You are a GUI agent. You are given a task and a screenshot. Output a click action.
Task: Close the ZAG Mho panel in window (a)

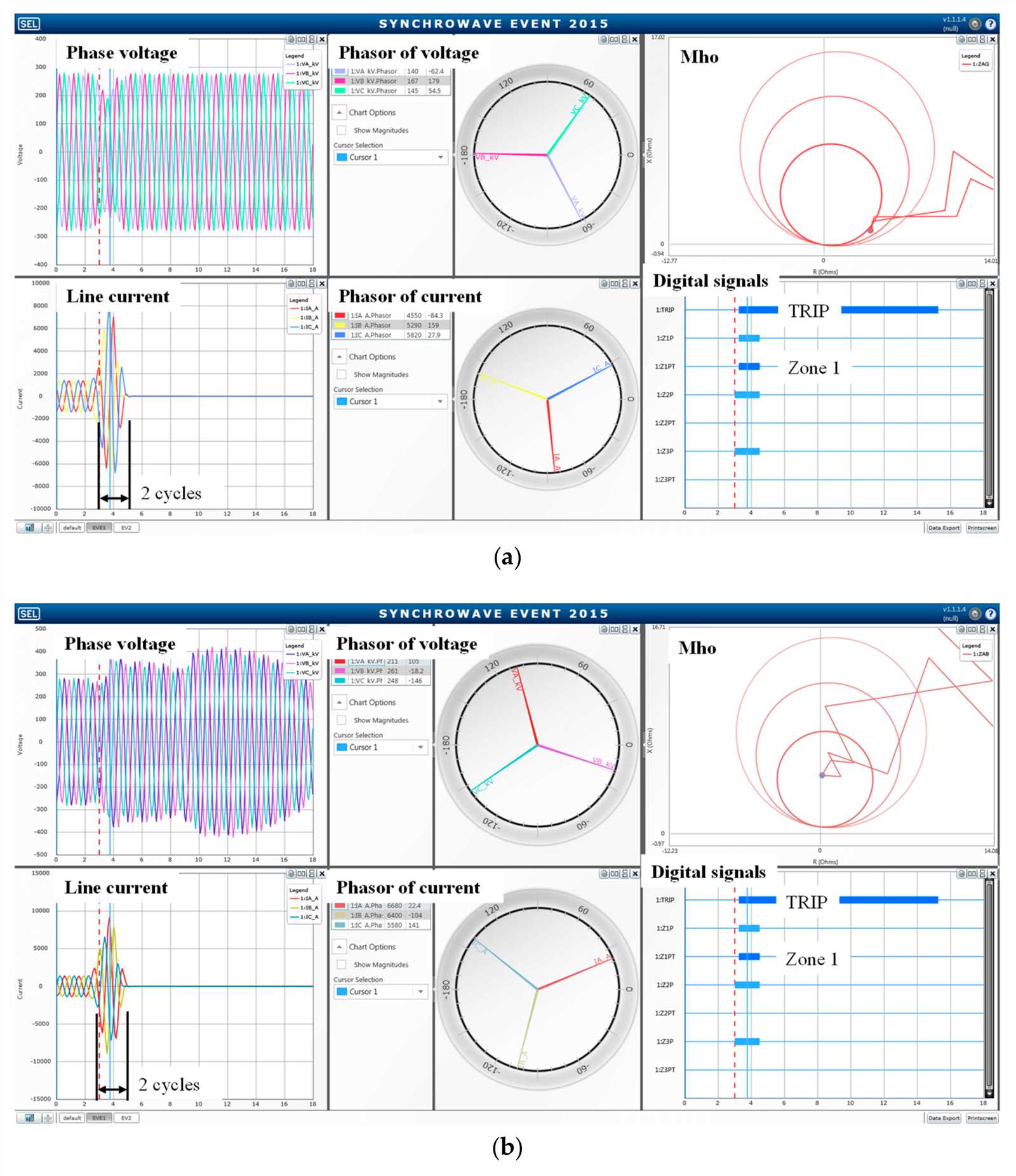pos(993,39)
